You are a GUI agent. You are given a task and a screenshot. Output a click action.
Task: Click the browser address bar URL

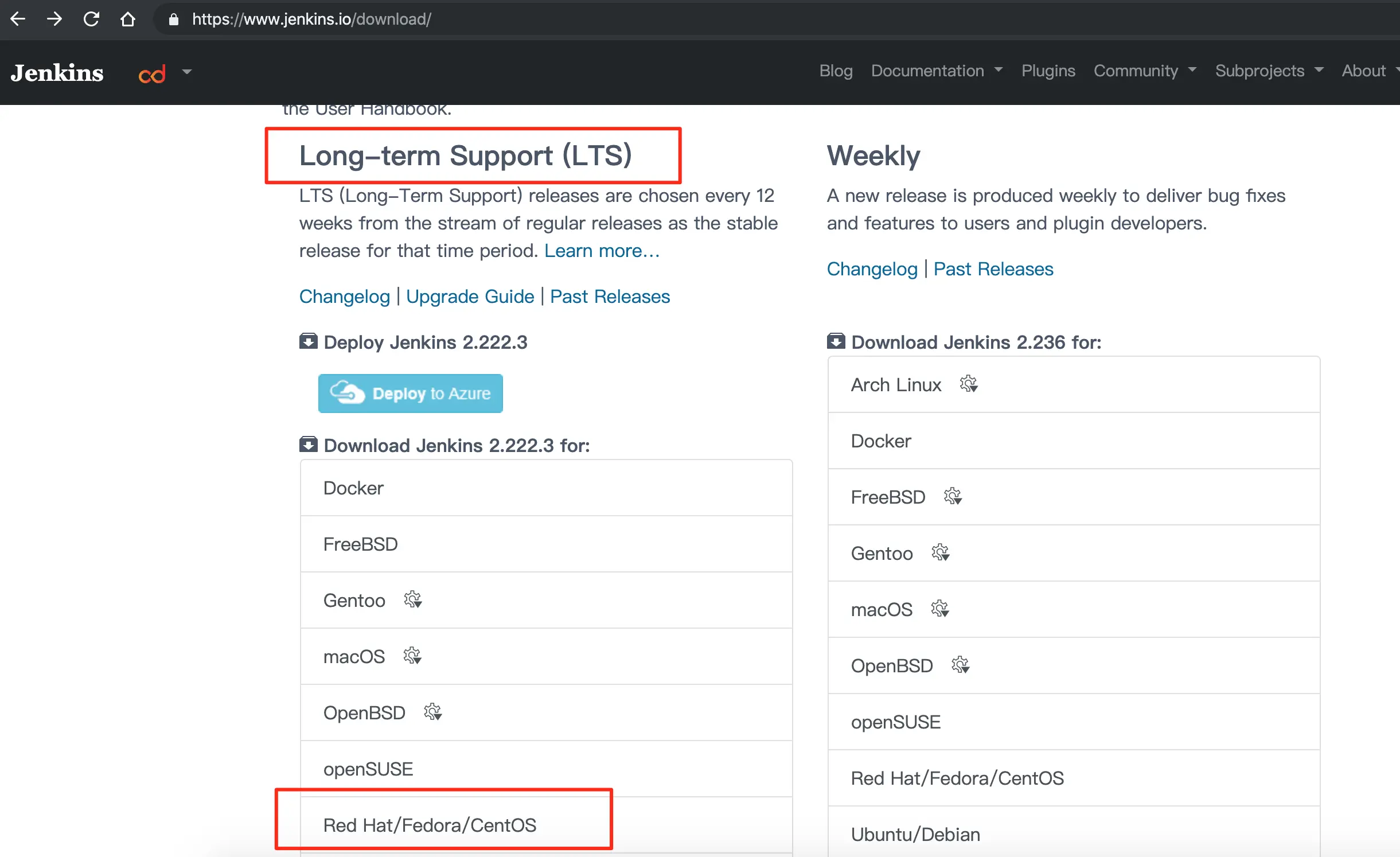pyautogui.click(x=311, y=19)
